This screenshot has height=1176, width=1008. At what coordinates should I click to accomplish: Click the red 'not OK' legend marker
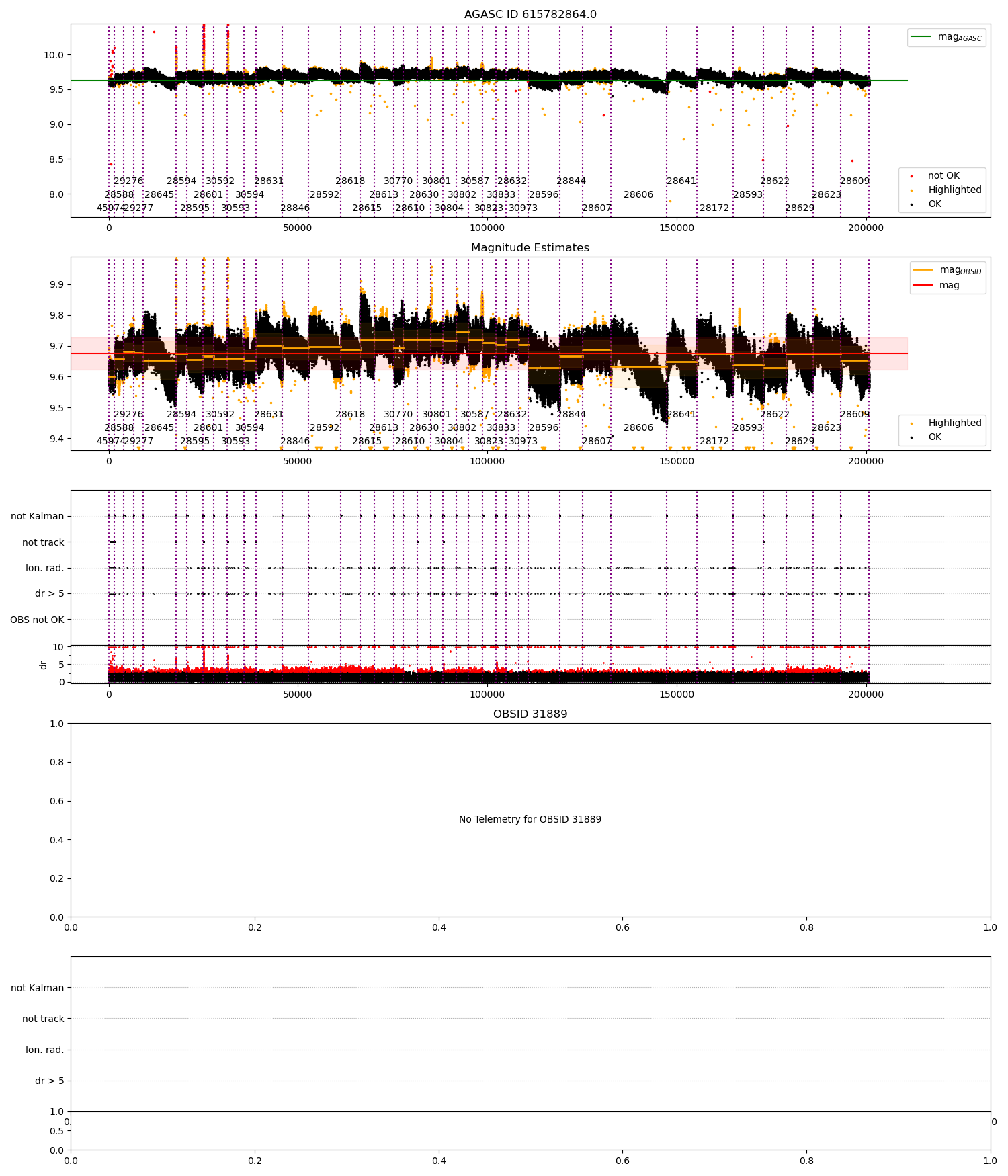tap(912, 176)
